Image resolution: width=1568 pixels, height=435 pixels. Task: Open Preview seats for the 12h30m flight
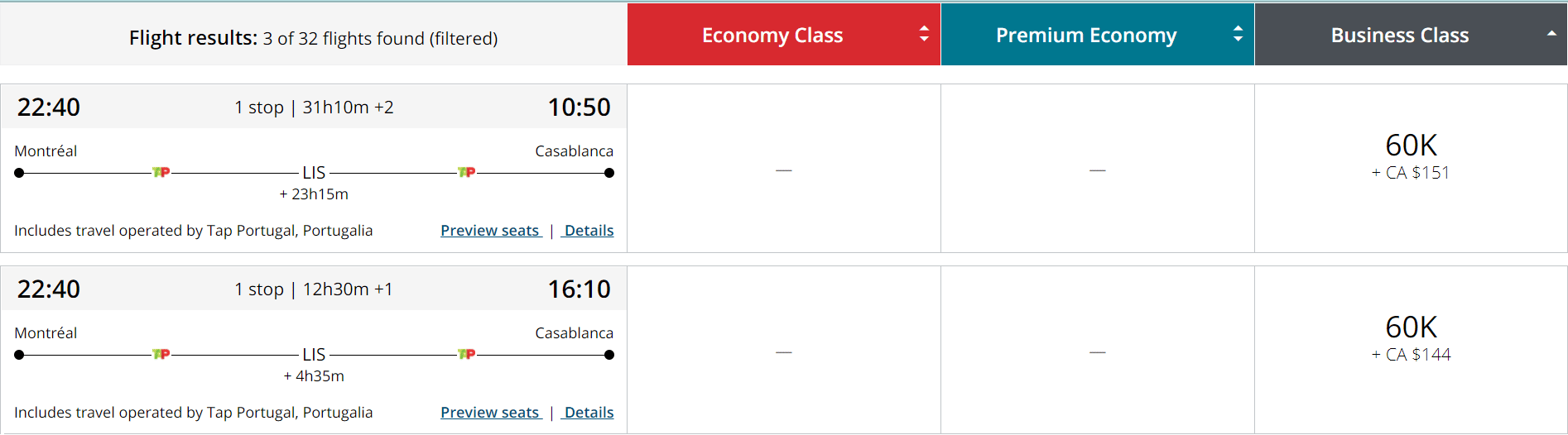click(x=490, y=413)
